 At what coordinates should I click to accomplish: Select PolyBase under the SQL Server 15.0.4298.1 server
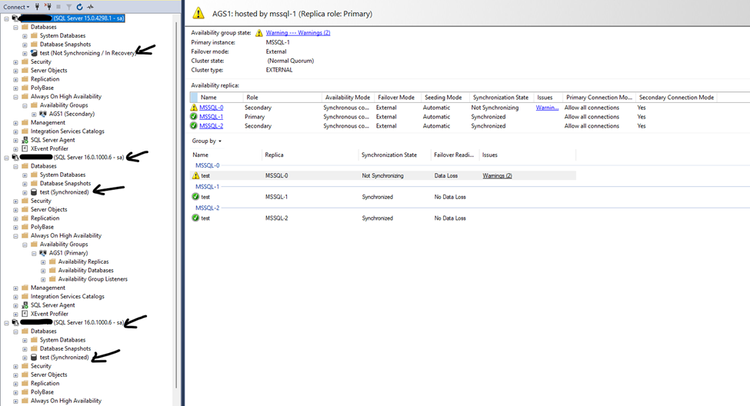pos(42,88)
